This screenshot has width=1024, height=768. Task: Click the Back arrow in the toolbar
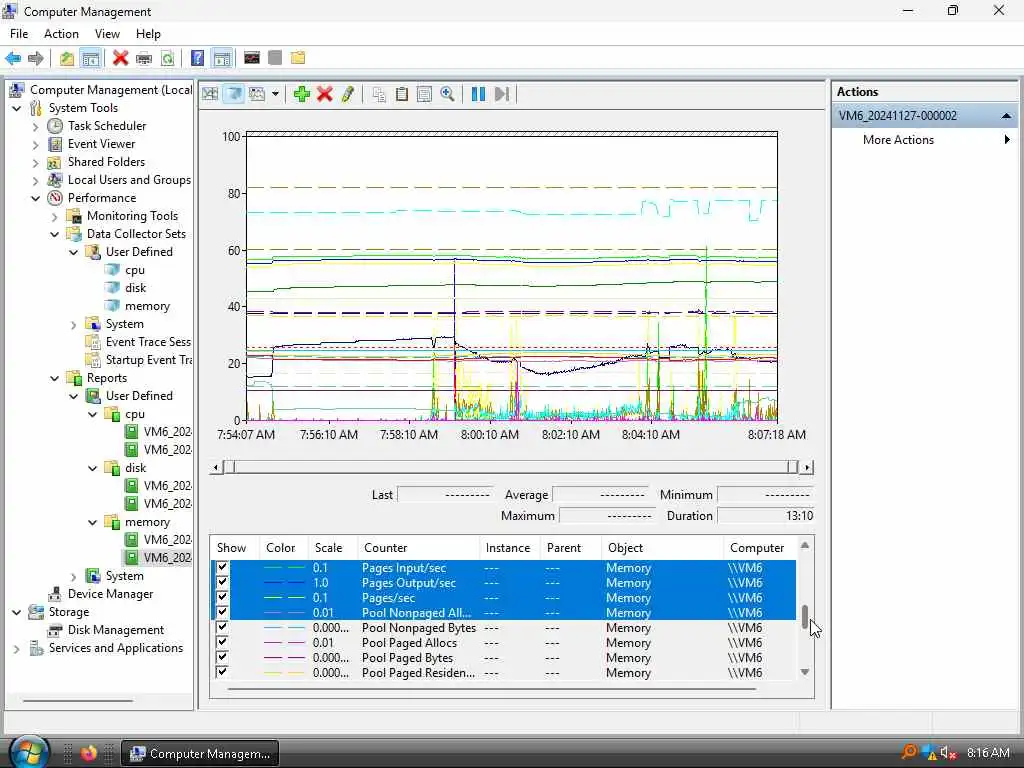point(13,58)
